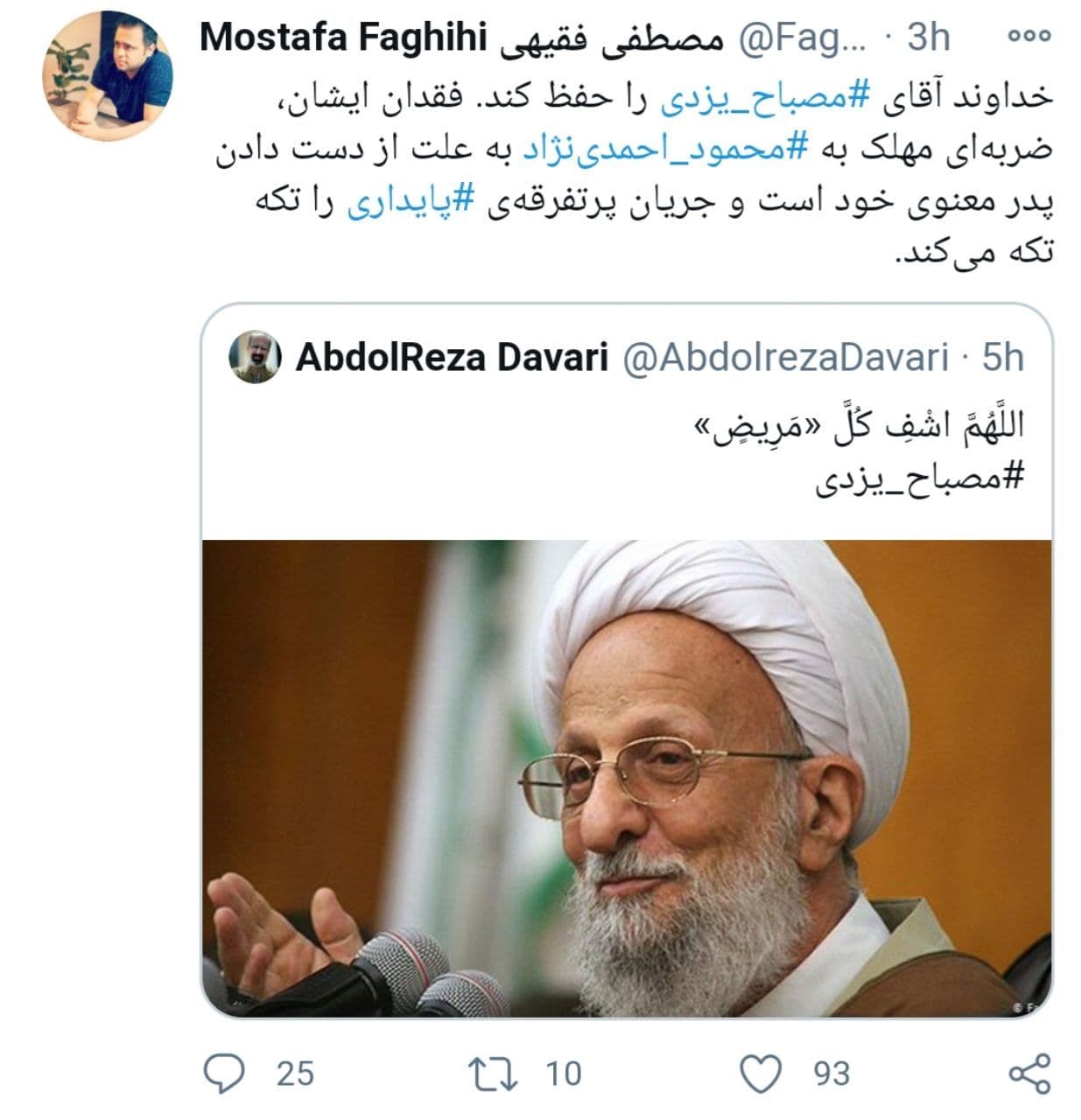Open the cleric photo in quoted tweet
The height and width of the screenshot is (1120, 1081).
627,778
